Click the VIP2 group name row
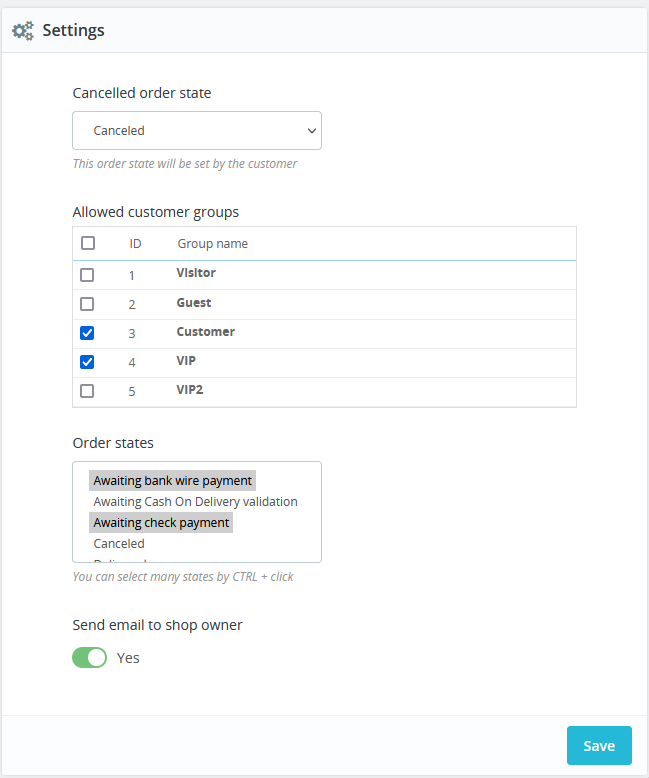 point(190,390)
